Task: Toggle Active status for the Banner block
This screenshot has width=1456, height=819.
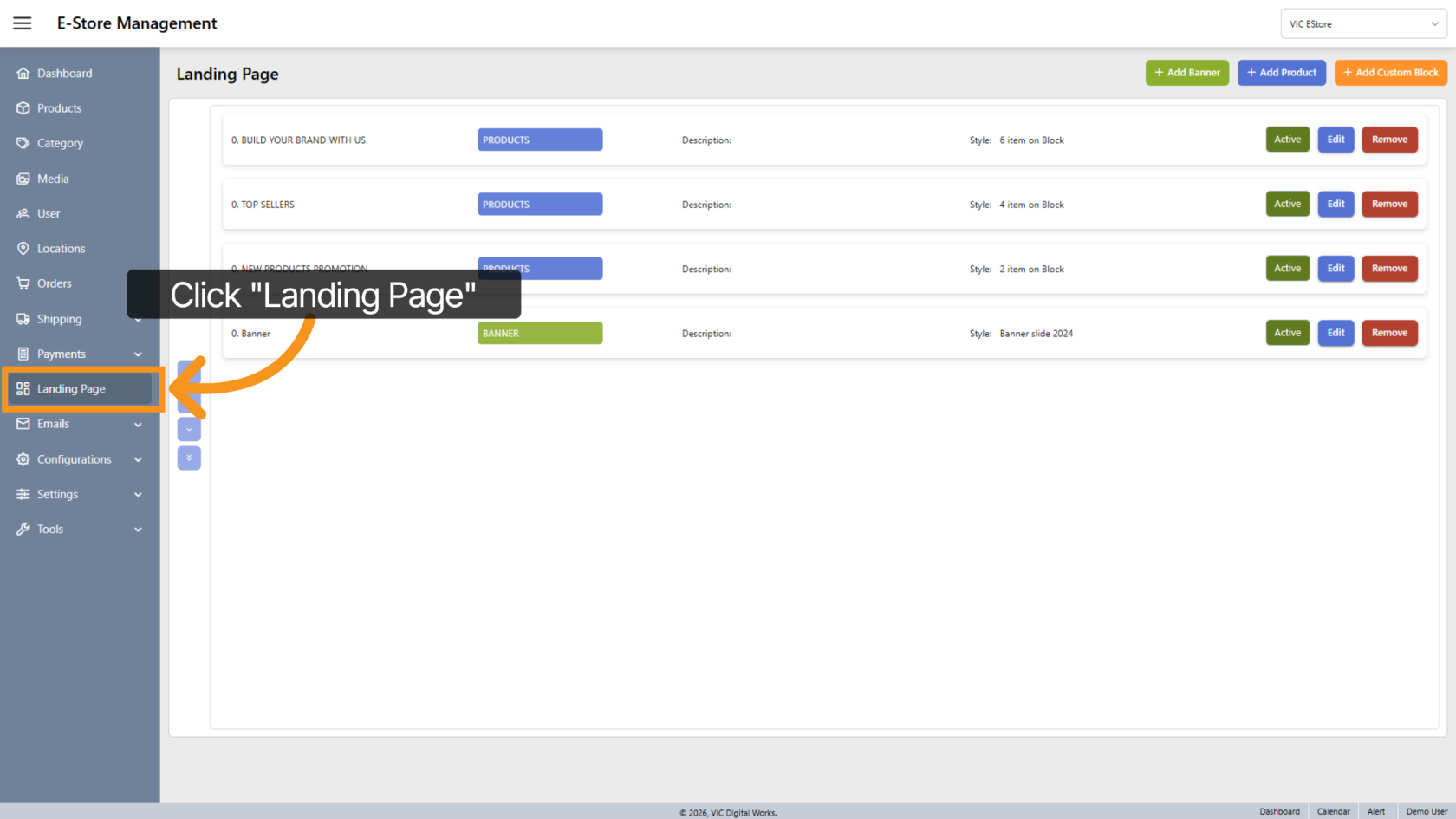Action: tap(1287, 333)
